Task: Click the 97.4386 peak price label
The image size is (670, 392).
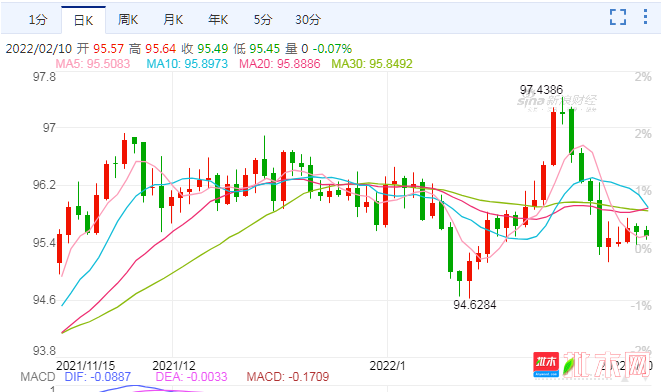Action: click(541, 90)
